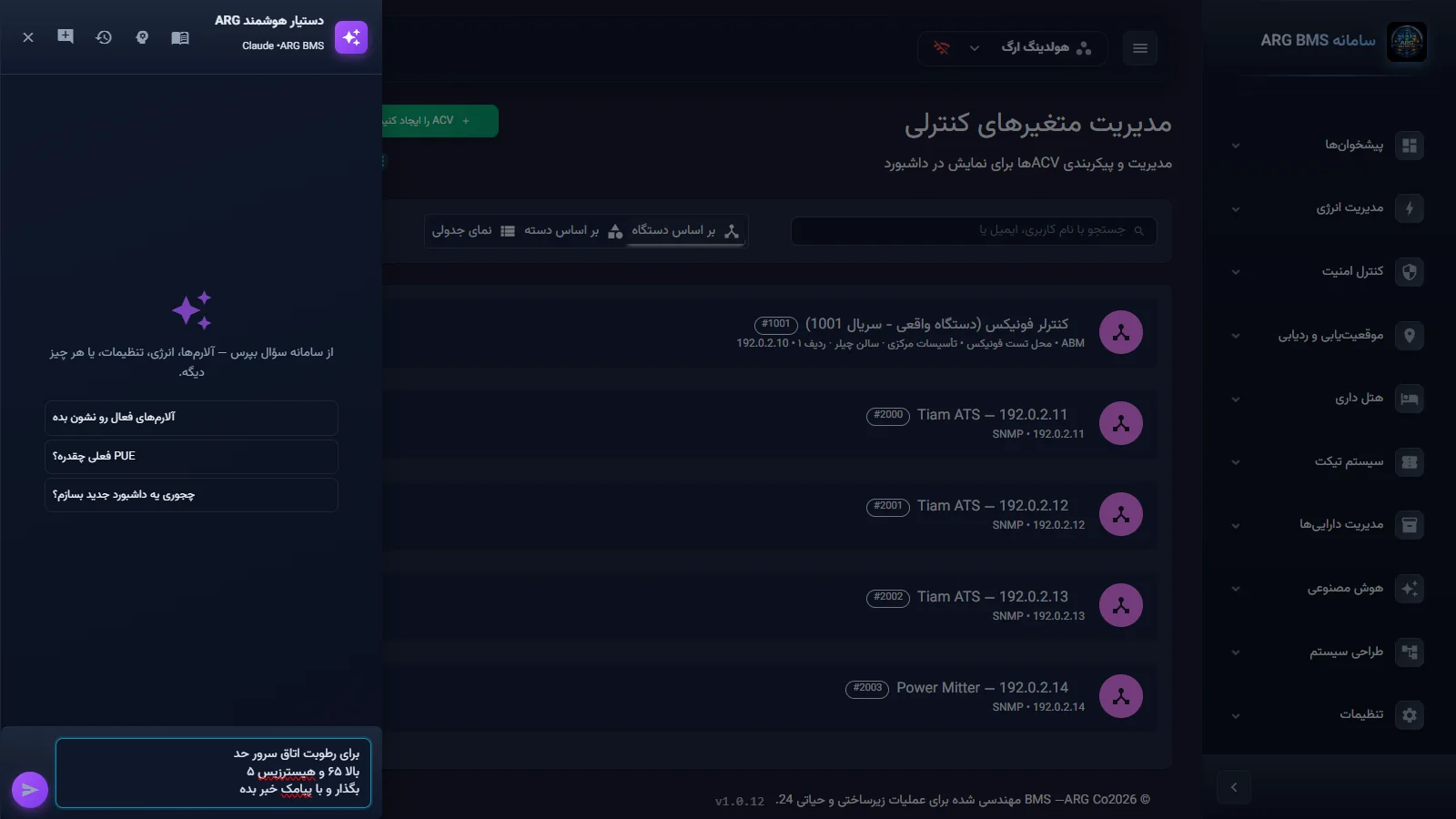Click the green create ACV button
Screen dimensions: 1456x819
pyautogui.click(x=440, y=121)
